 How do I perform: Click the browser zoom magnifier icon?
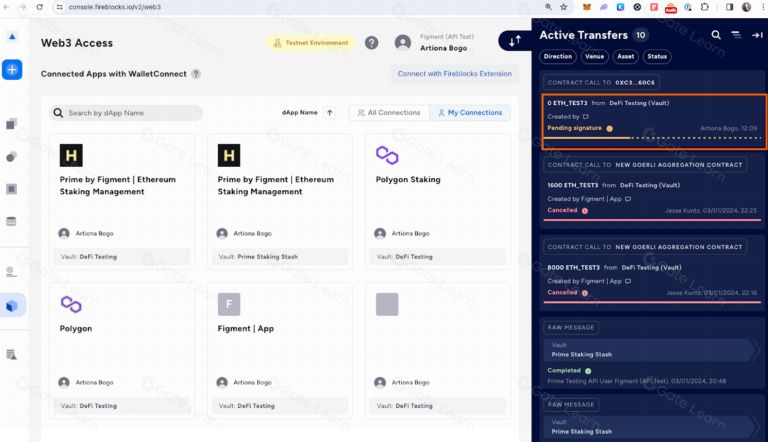[x=548, y=7]
